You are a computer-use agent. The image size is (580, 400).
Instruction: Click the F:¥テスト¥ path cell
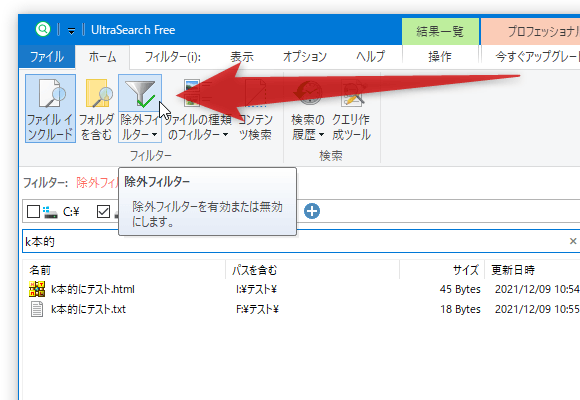point(257,309)
